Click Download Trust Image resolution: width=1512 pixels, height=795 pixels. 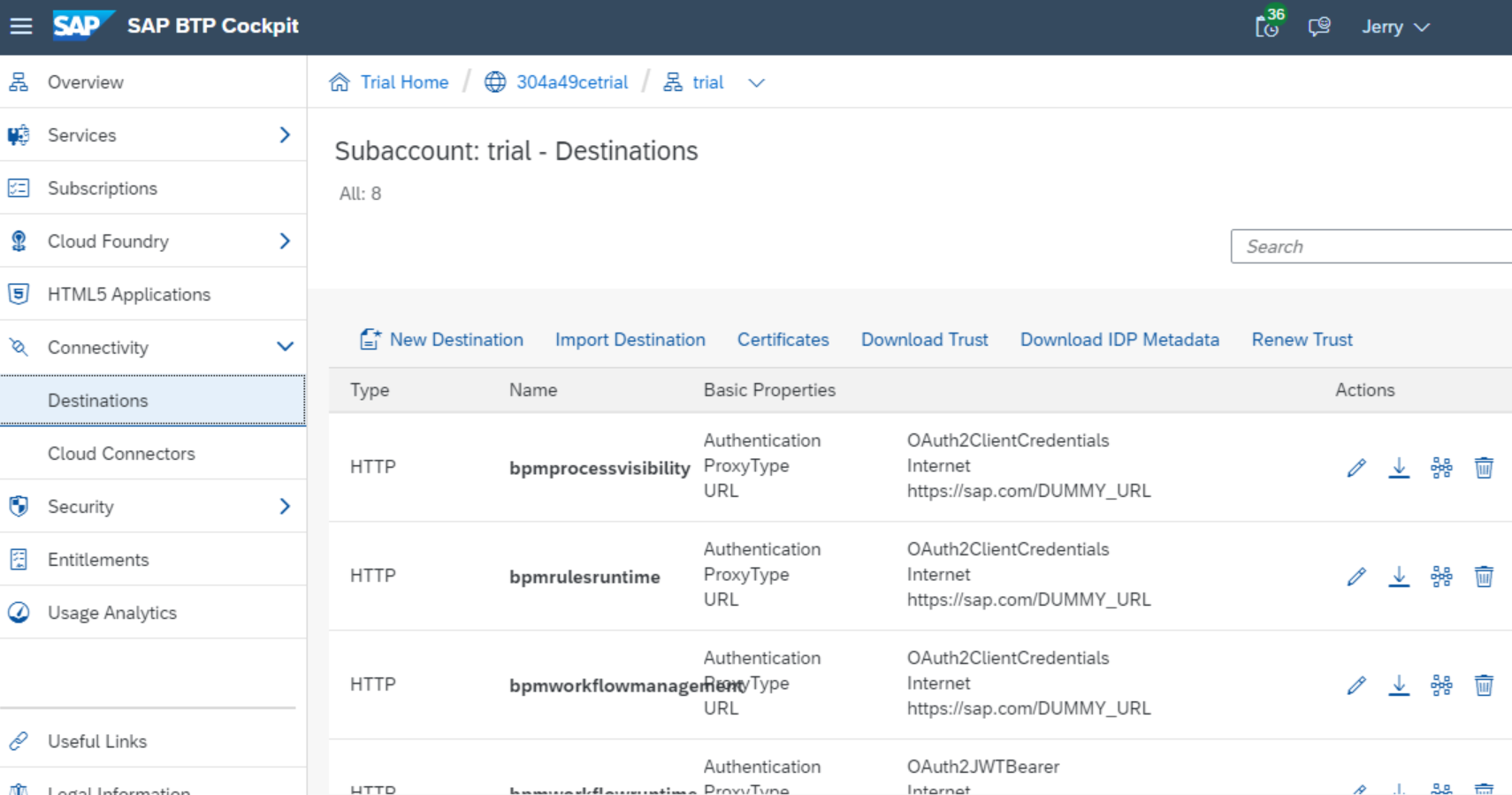coord(925,340)
